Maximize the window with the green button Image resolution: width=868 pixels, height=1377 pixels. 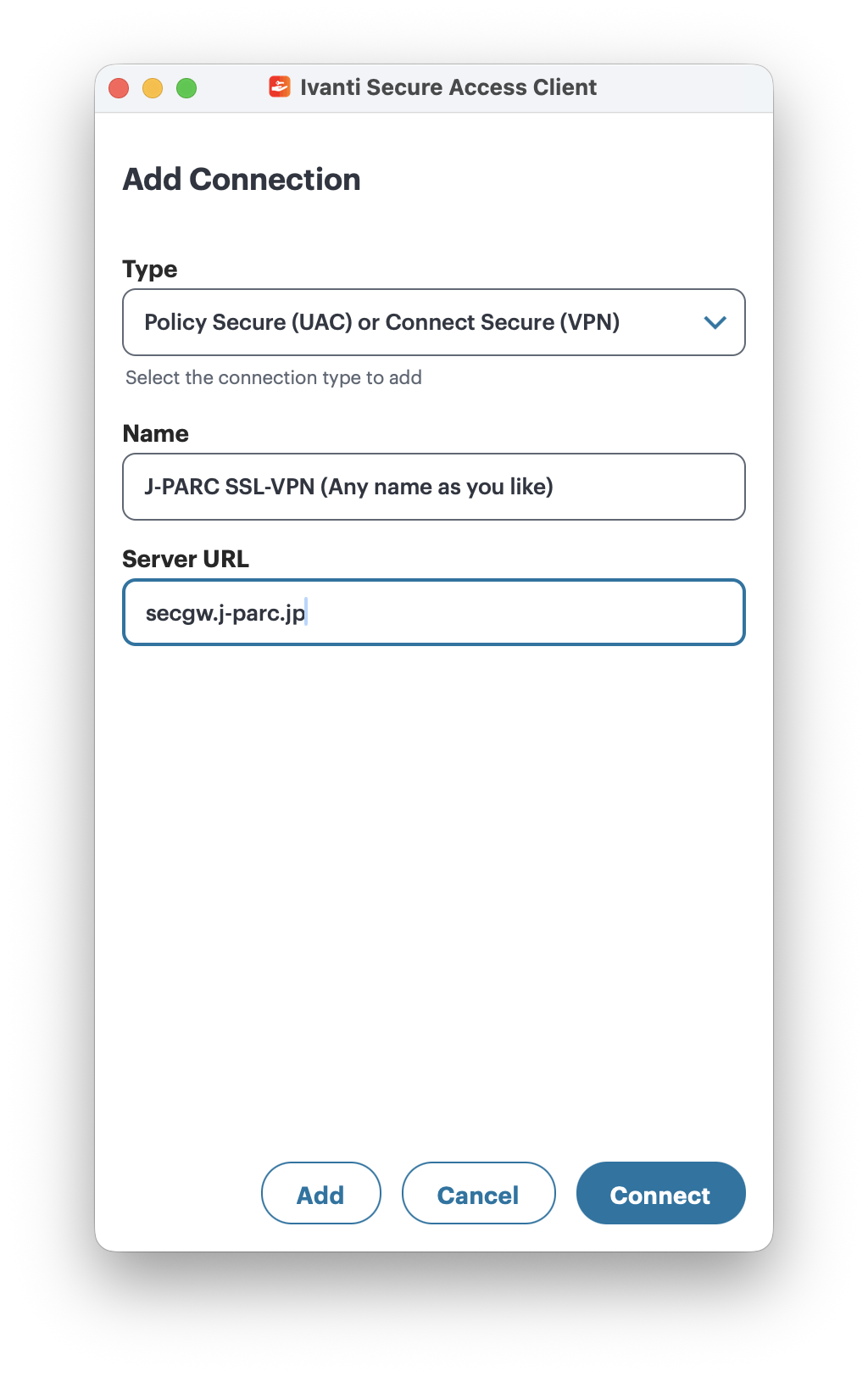[186, 88]
